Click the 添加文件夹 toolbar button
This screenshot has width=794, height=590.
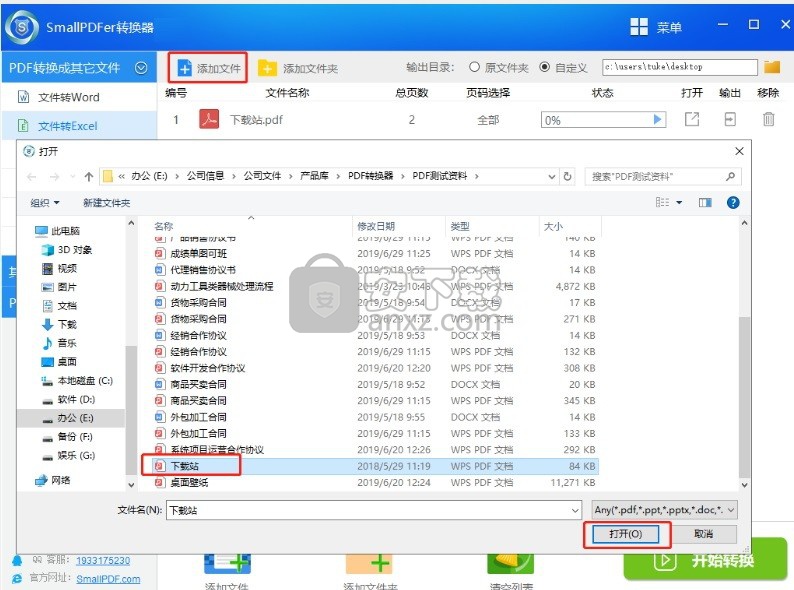pos(297,68)
